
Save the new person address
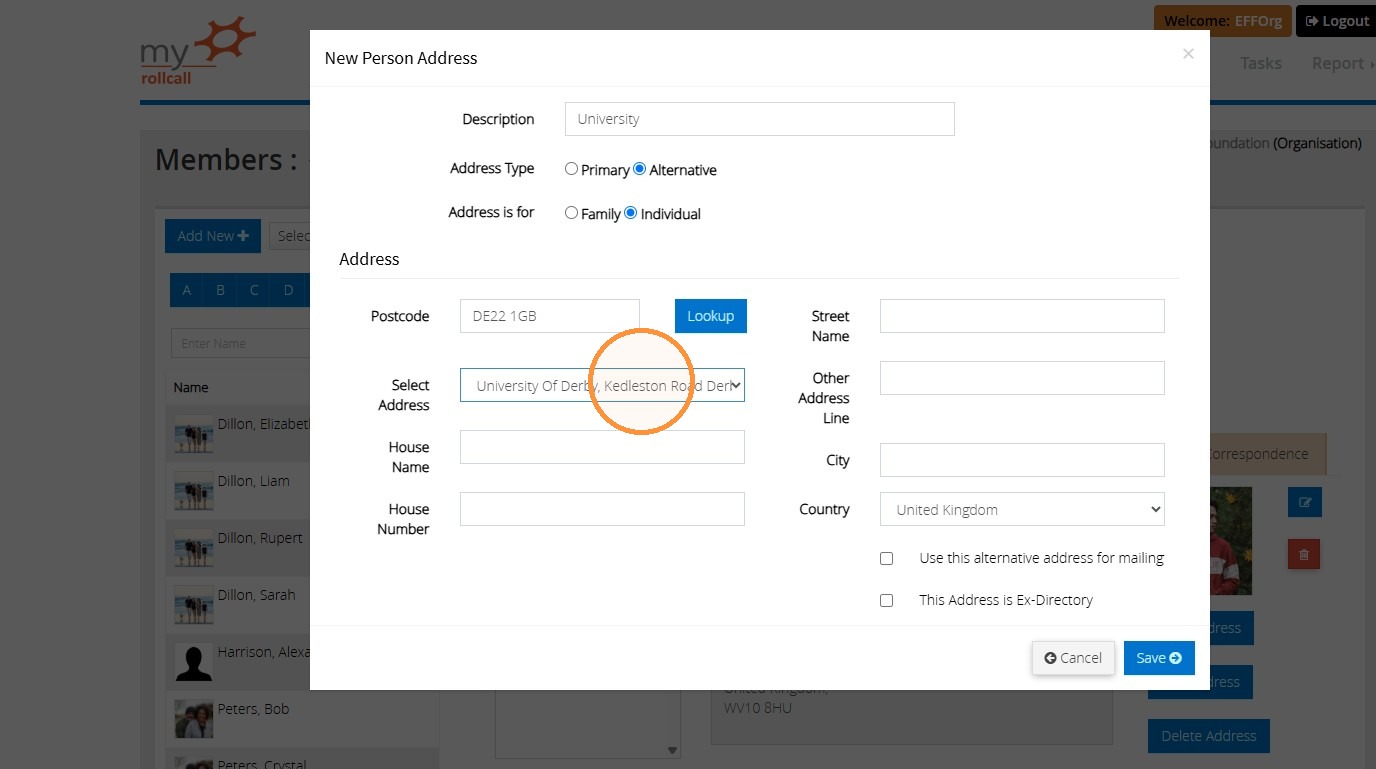point(1159,658)
